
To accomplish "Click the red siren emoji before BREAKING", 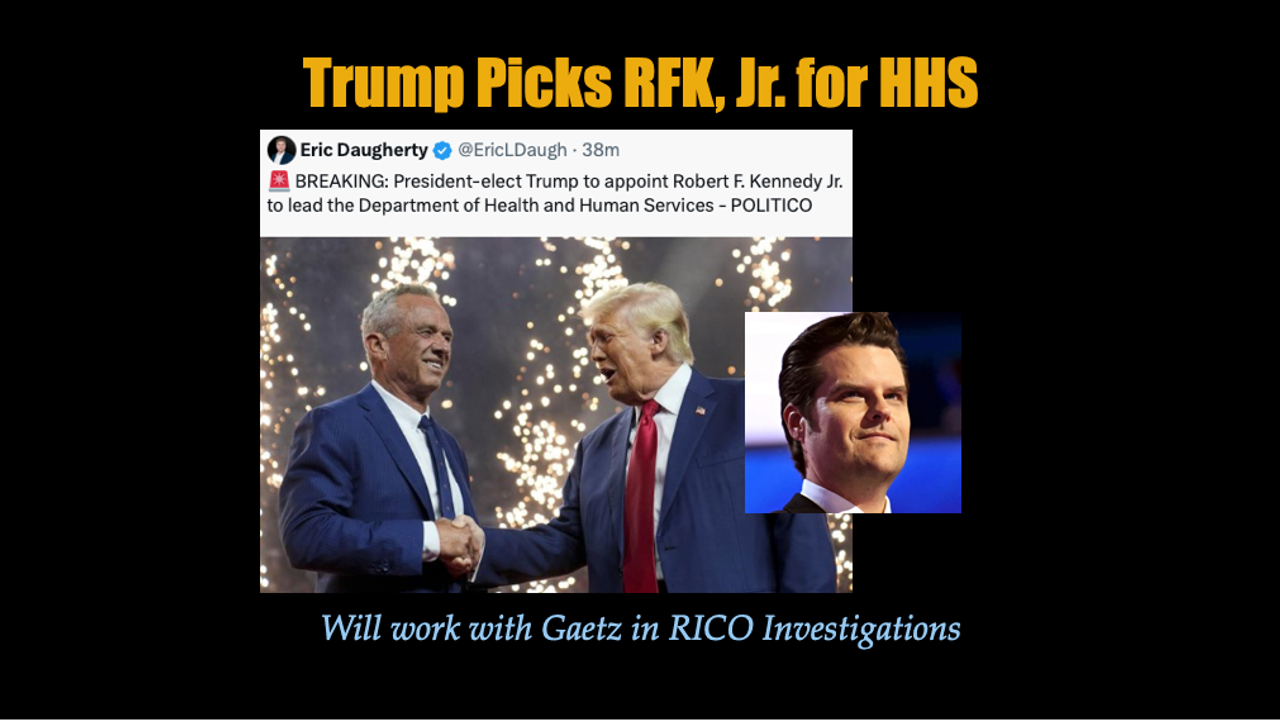I will (279, 181).
